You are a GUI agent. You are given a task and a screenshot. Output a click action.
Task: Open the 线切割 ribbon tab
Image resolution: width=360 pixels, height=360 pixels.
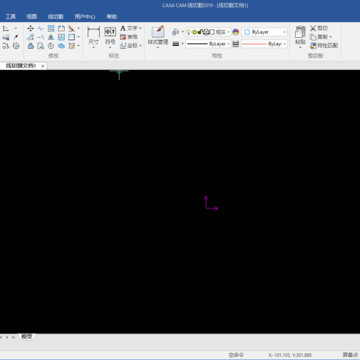pyautogui.click(x=55, y=17)
